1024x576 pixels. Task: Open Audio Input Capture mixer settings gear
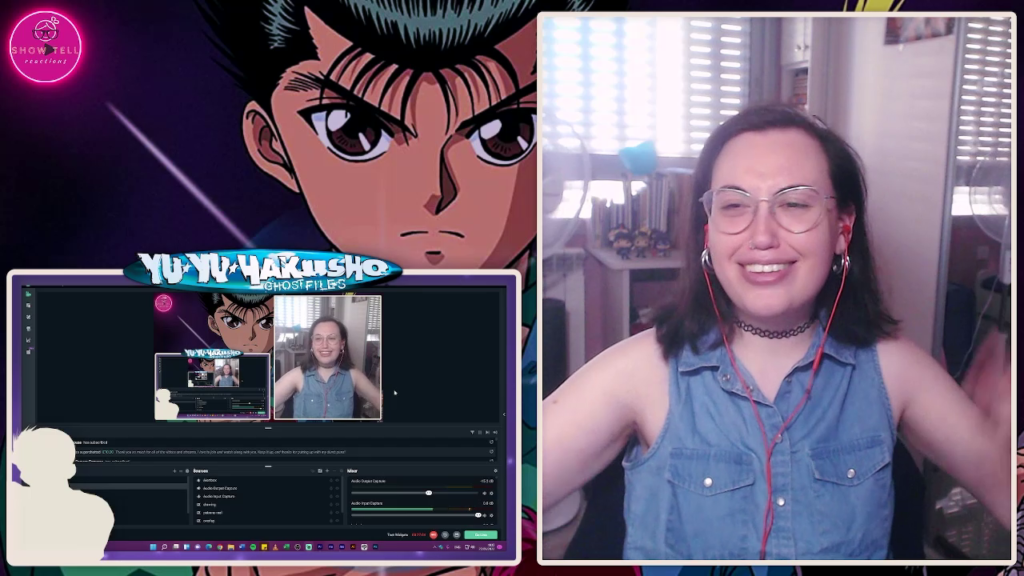pyautogui.click(x=491, y=515)
